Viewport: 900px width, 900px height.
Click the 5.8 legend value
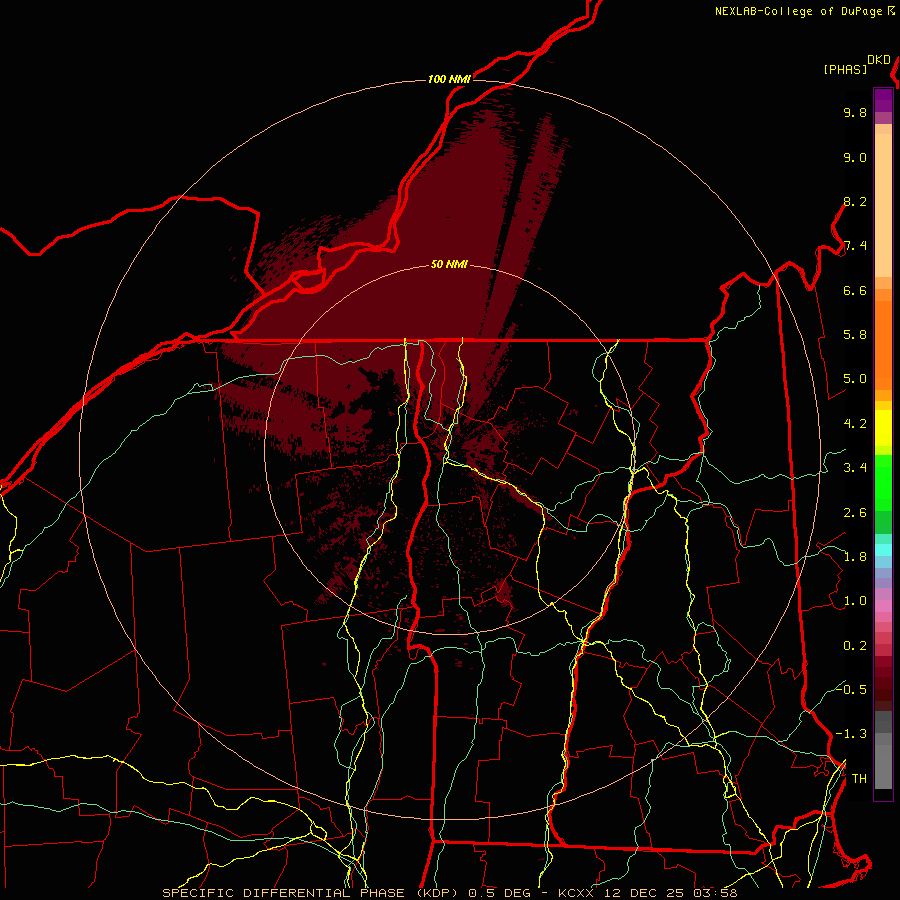[x=855, y=335]
